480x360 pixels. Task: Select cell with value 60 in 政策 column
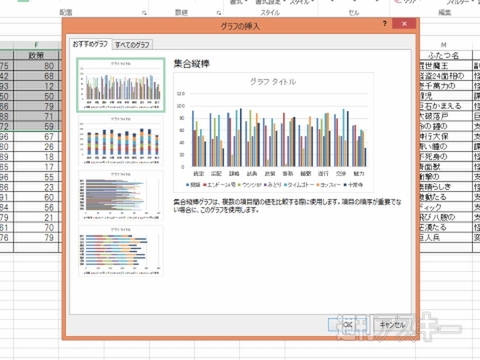(36, 197)
